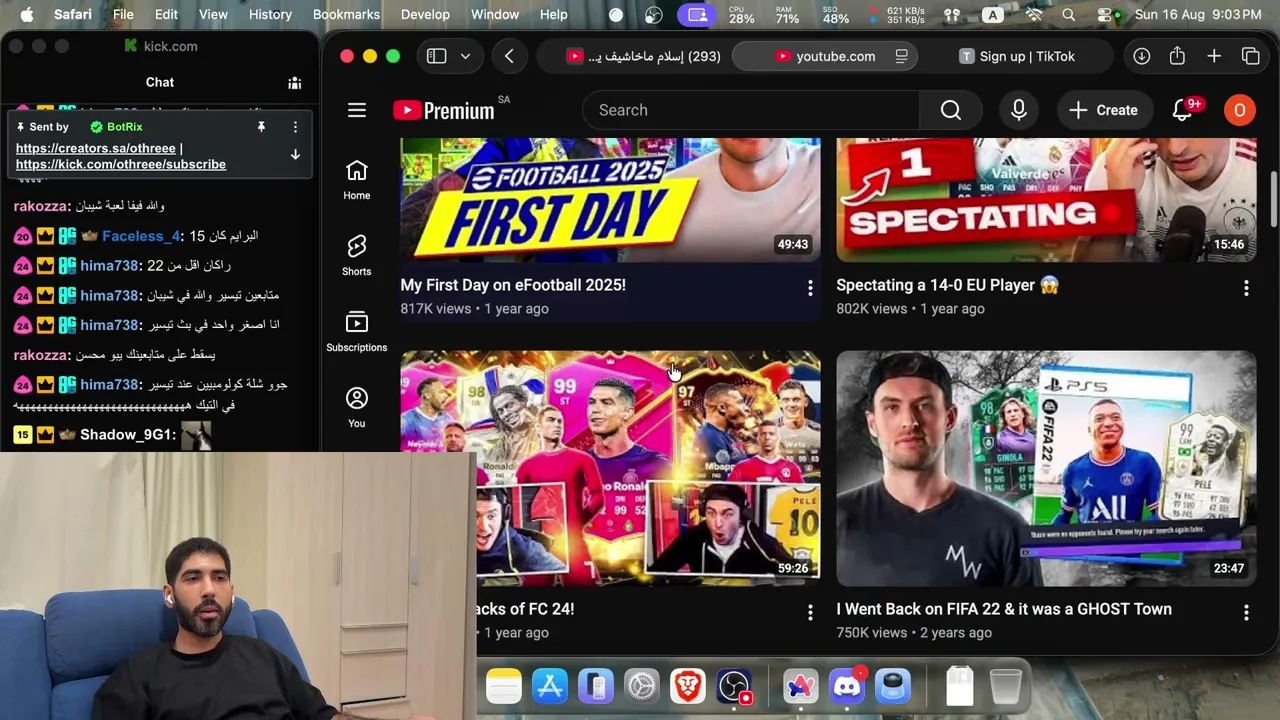Click in the YouTube Search field

[750, 110]
